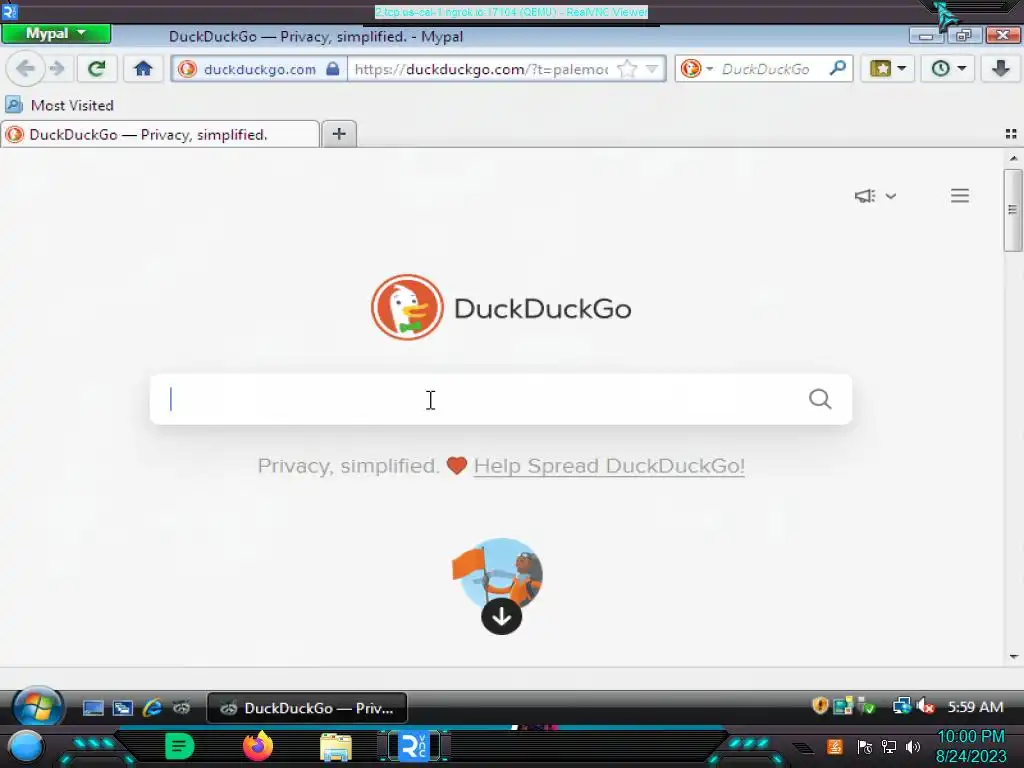
Task: Click the network tray icon in remote taskbar
Action: 902,706
